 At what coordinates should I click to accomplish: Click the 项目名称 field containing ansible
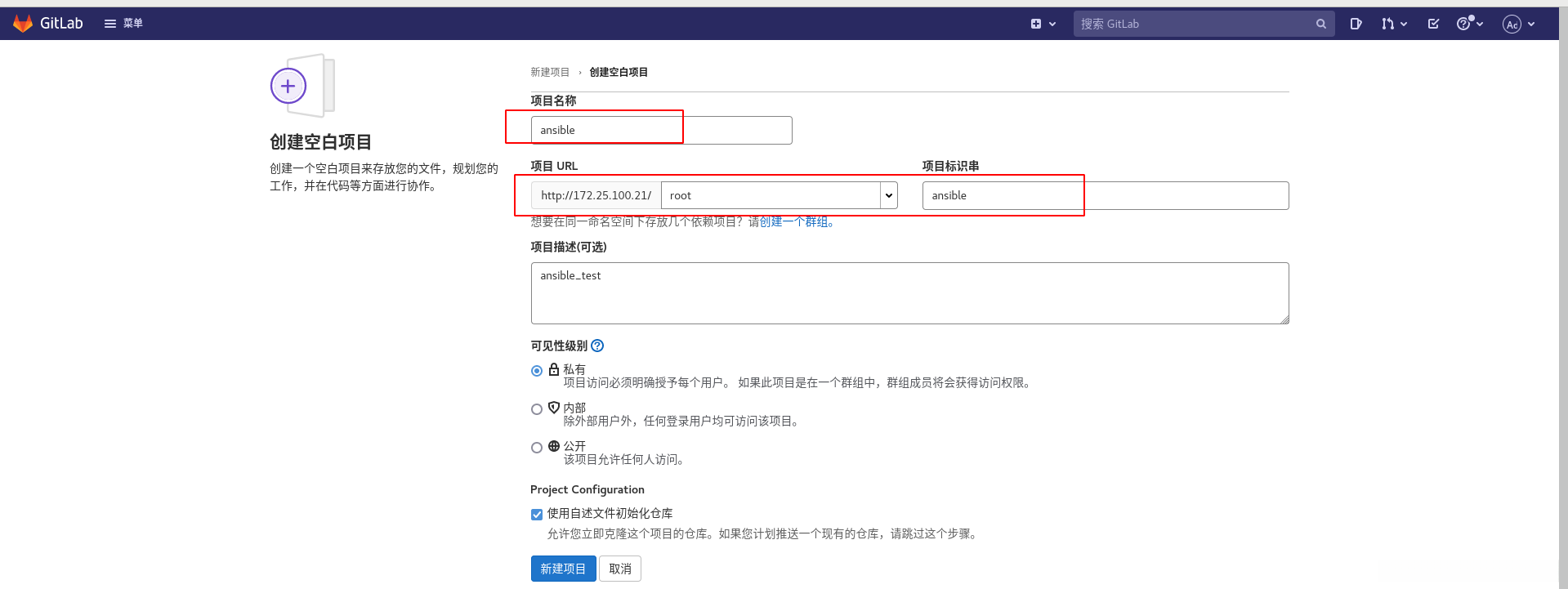pyautogui.click(x=661, y=130)
